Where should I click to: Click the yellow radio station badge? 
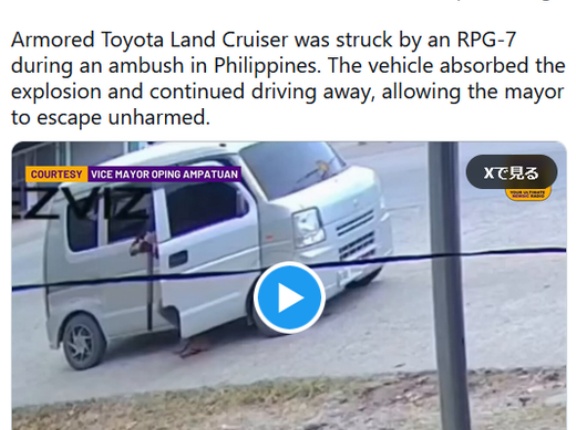point(528,194)
